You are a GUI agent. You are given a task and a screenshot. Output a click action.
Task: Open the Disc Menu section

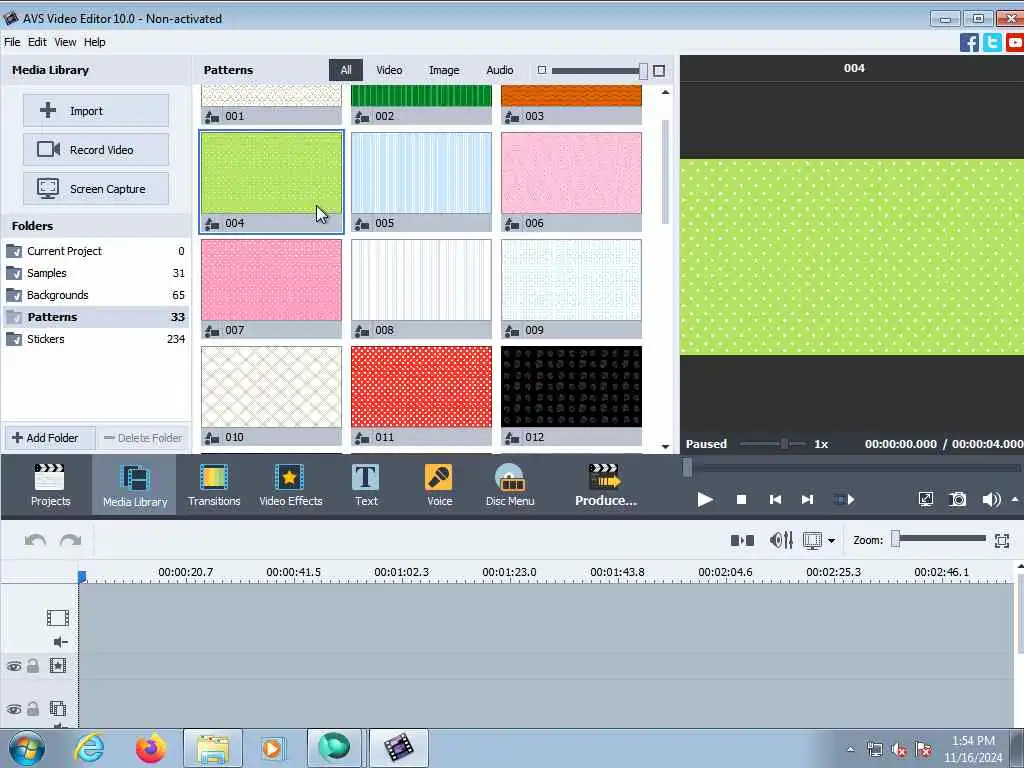point(509,485)
